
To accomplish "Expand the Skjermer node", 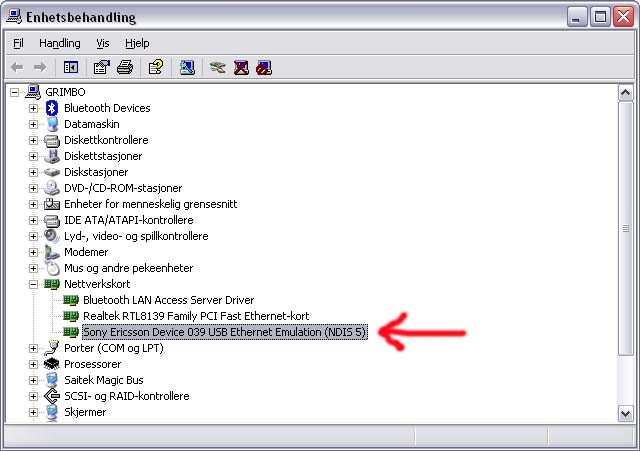I will [33, 412].
